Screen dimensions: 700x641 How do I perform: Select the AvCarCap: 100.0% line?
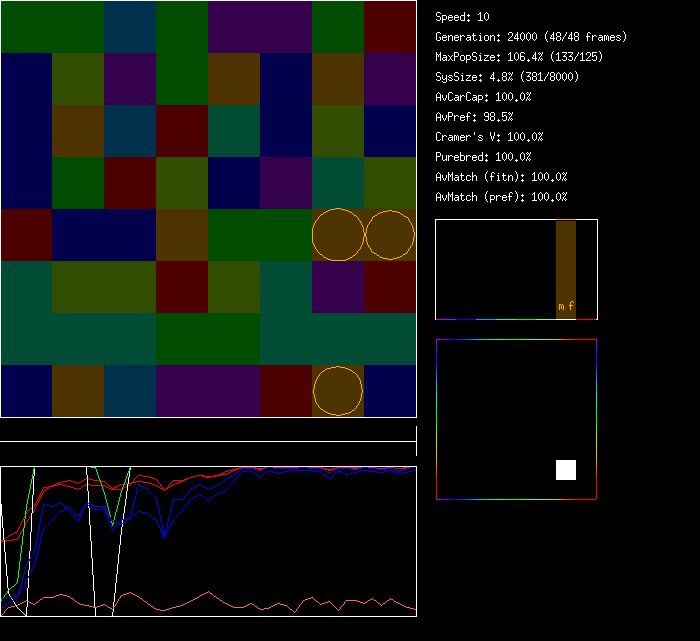[483, 97]
